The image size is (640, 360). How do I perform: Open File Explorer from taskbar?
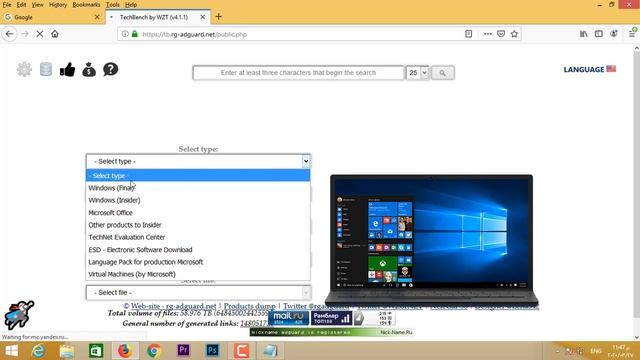(67, 351)
